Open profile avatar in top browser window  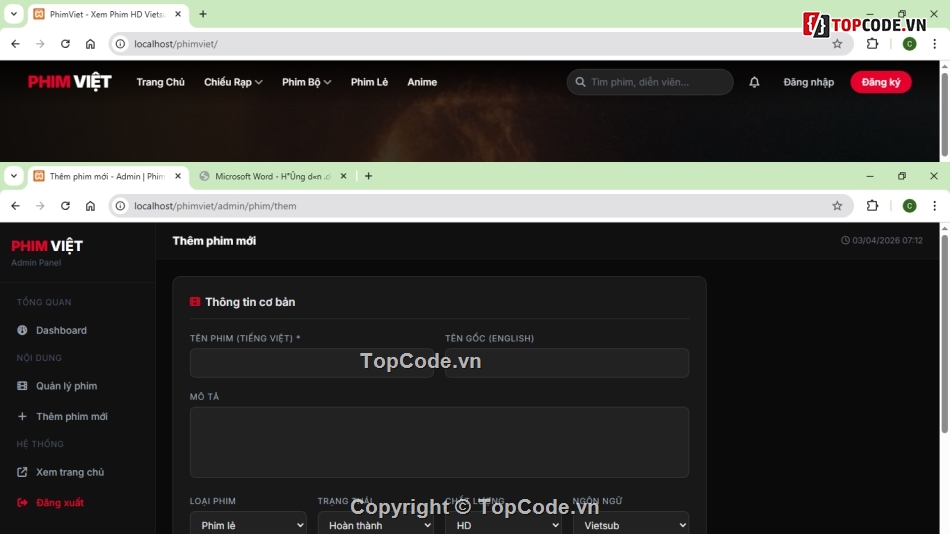[x=909, y=44]
